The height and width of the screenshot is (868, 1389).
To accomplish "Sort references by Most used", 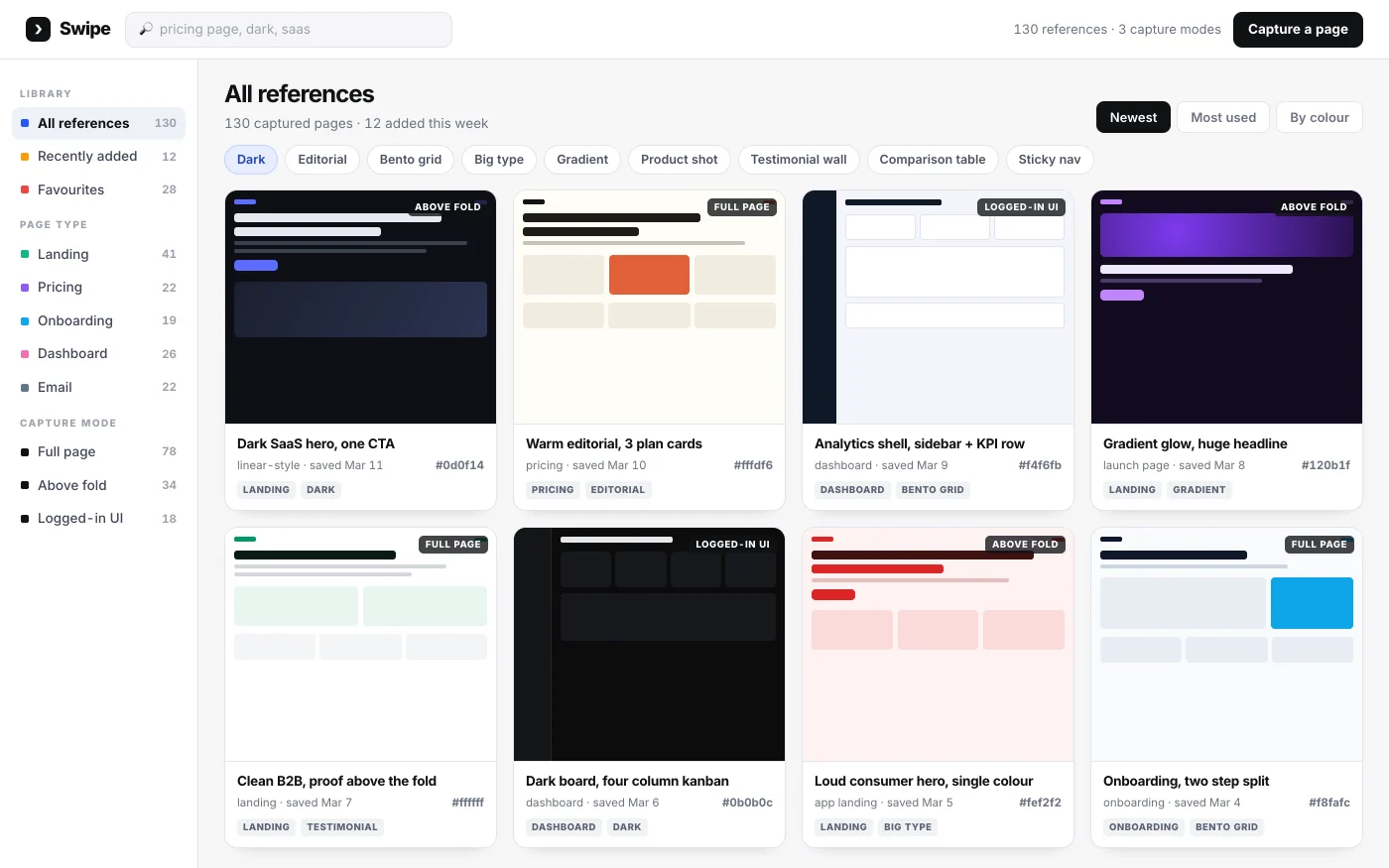I will coord(1223,117).
